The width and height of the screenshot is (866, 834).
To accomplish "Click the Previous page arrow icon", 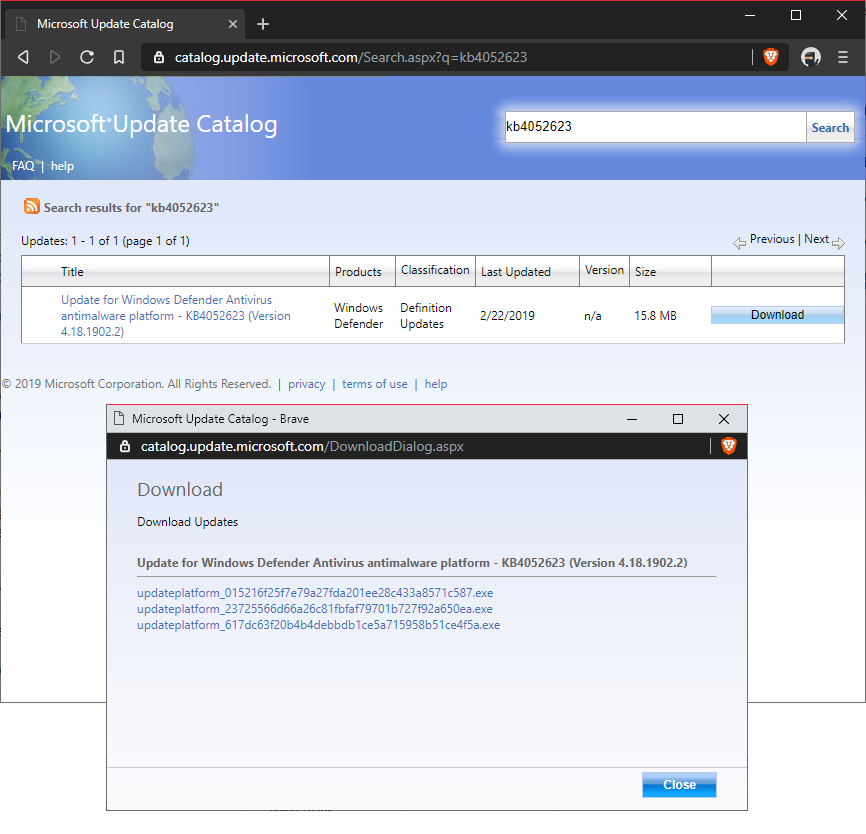I will [x=739, y=243].
